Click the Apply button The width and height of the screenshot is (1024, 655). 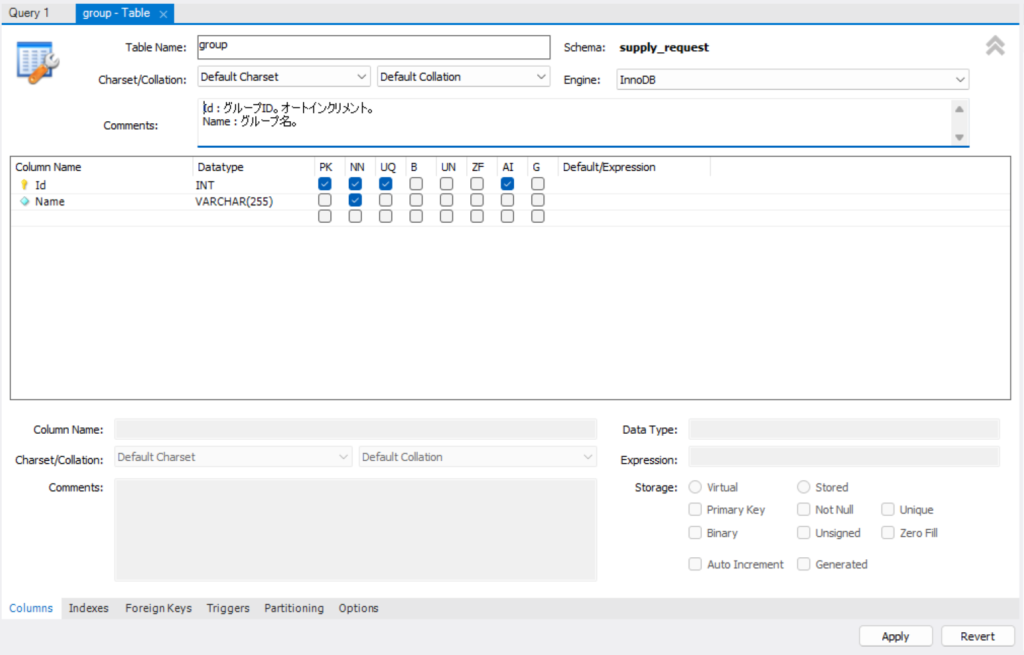(x=895, y=636)
